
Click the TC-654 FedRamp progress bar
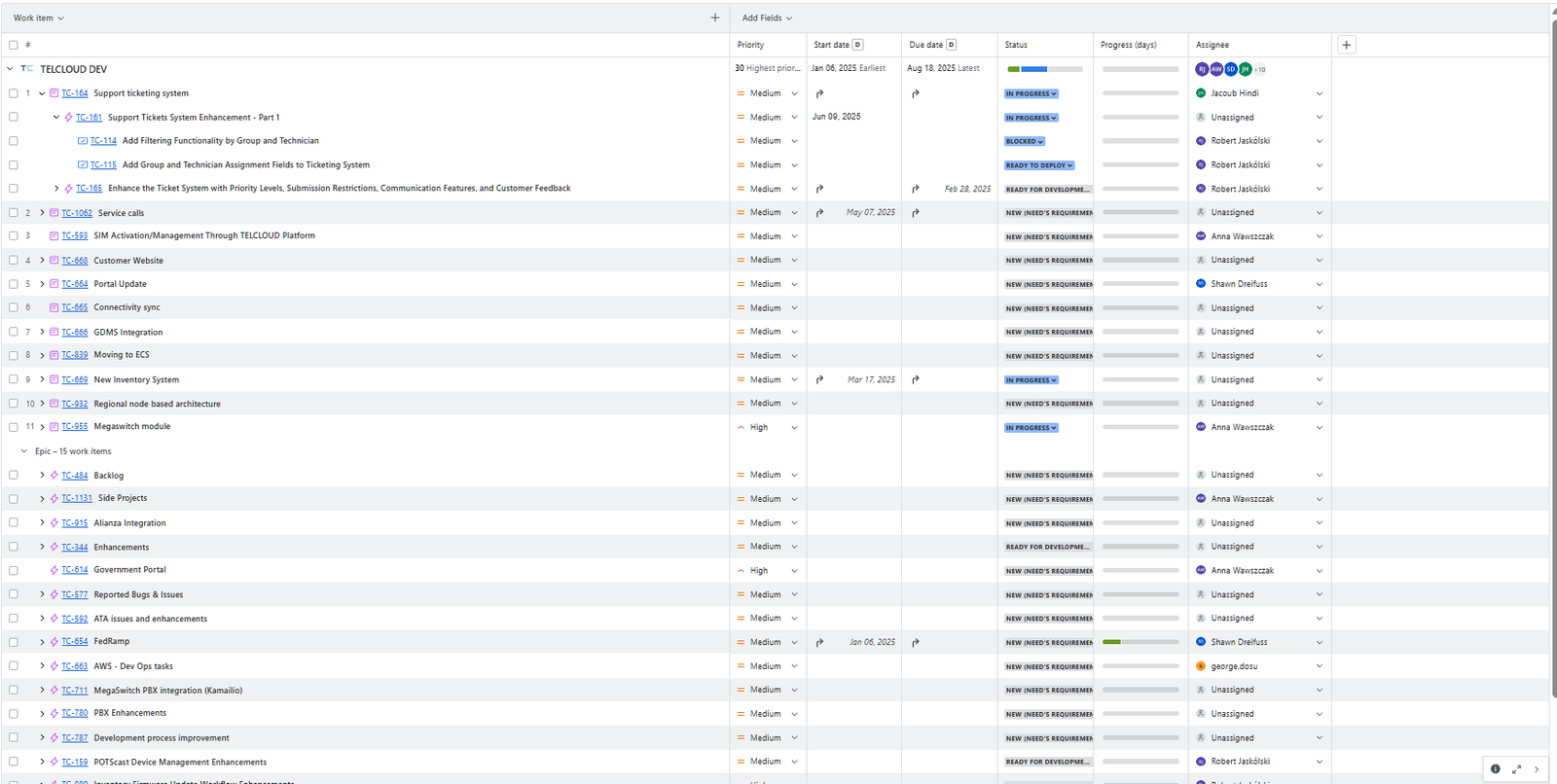pos(1140,642)
